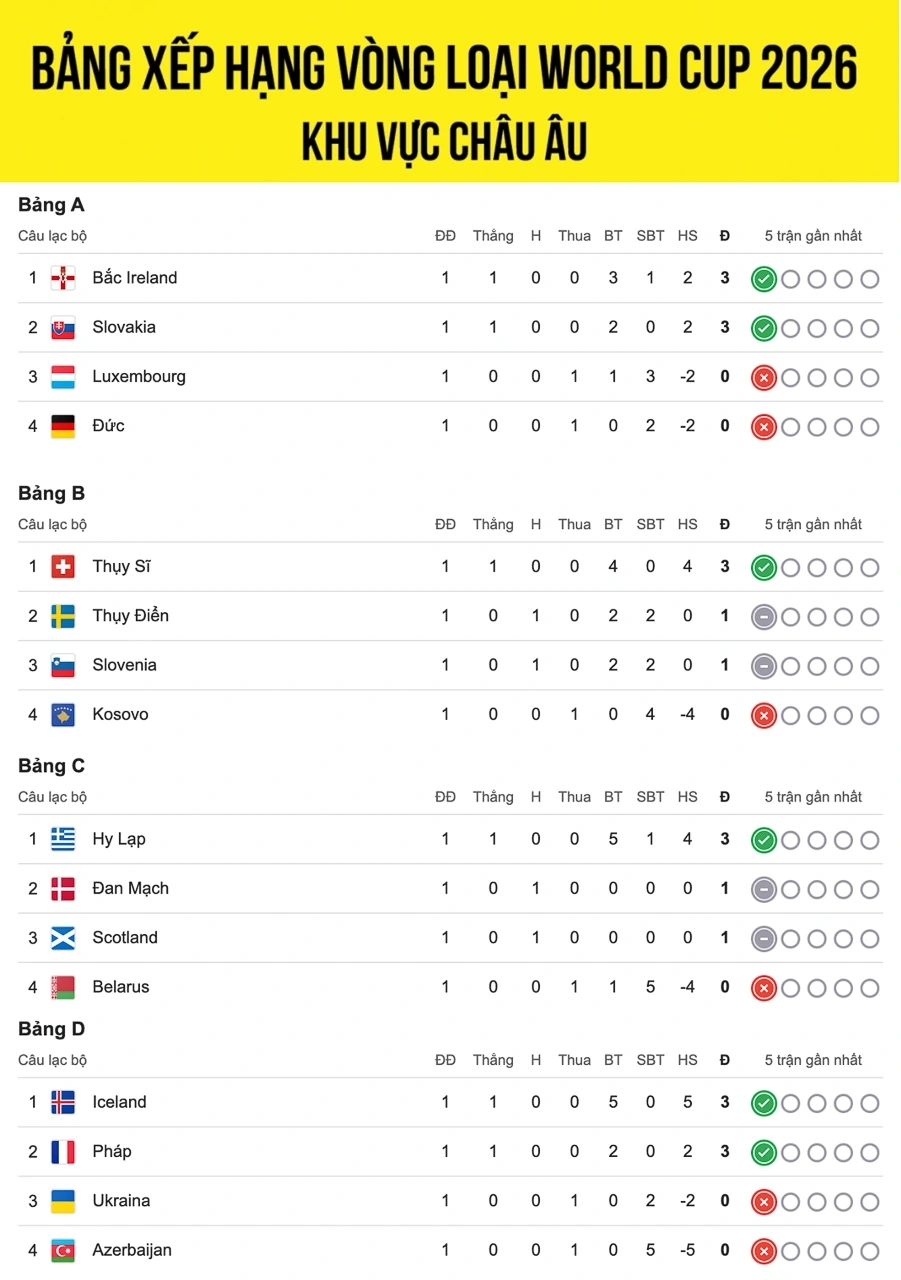The image size is (901, 1280).
Task: Select the Germany flag next to Đức
Action: click(x=63, y=426)
